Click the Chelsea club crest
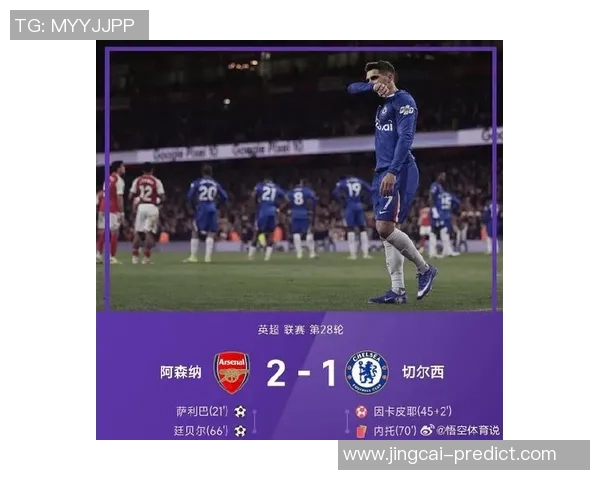600x480 pixels. click(x=367, y=372)
